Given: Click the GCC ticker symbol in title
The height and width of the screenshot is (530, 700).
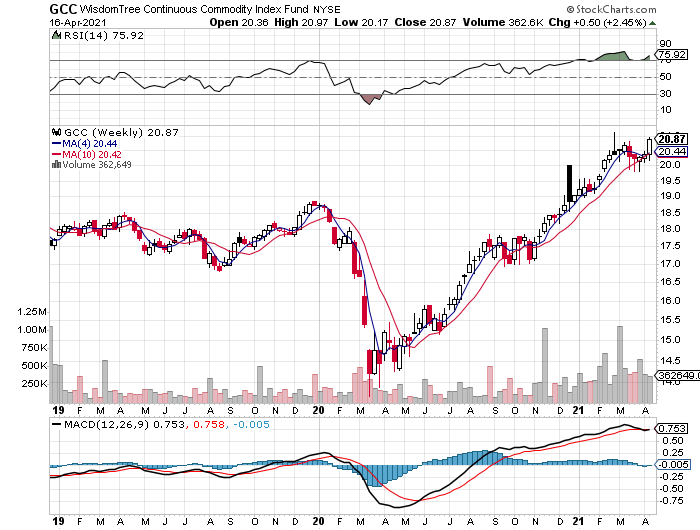Looking at the screenshot, I should (x=63, y=8).
